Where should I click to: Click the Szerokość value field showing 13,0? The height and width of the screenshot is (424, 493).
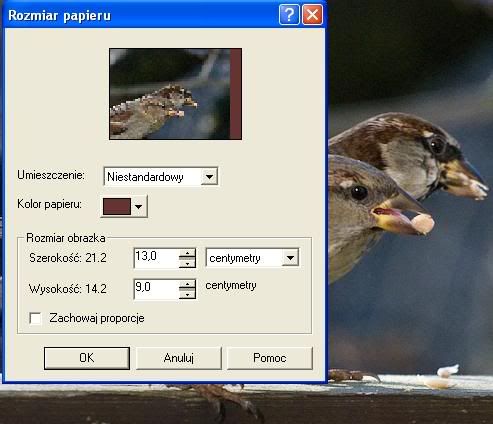tap(156, 258)
